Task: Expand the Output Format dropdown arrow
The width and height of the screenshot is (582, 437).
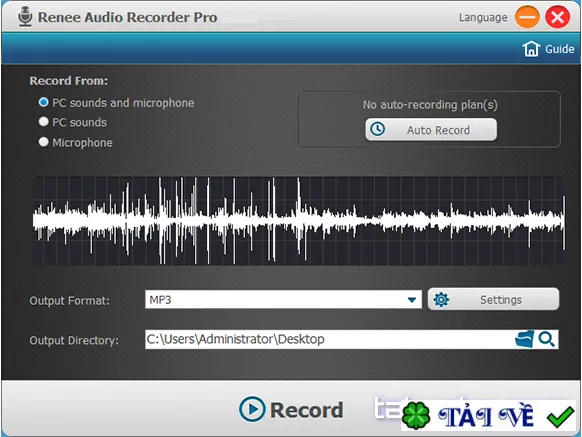Action: coord(412,300)
